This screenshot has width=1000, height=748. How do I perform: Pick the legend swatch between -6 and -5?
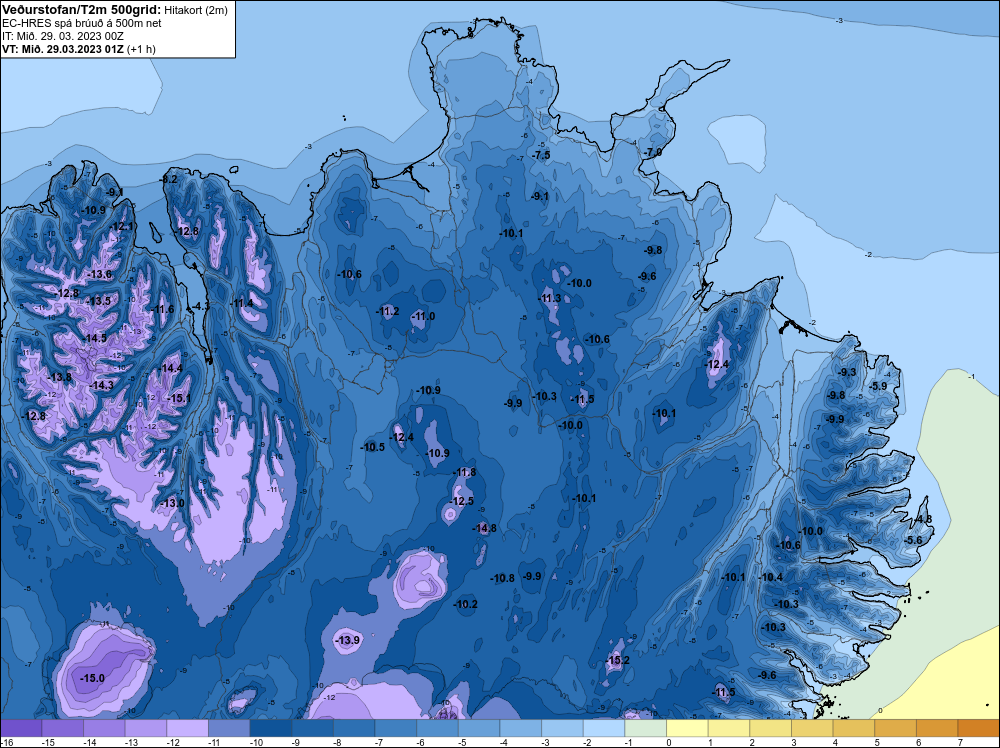click(x=438, y=728)
